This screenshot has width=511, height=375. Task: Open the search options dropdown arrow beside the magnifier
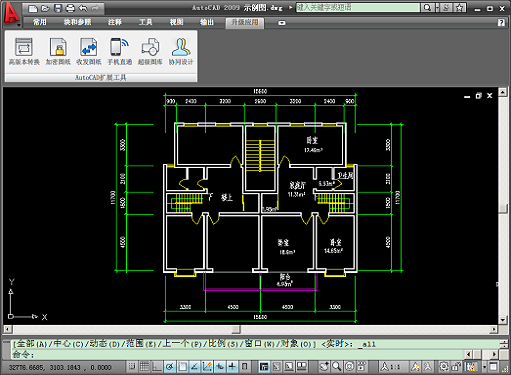tap(437, 7)
